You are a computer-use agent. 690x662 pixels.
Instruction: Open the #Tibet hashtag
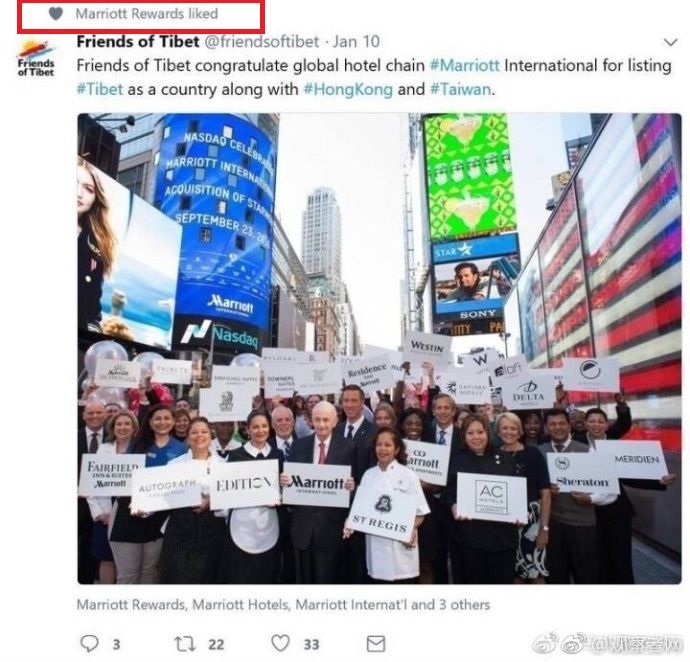(x=99, y=89)
